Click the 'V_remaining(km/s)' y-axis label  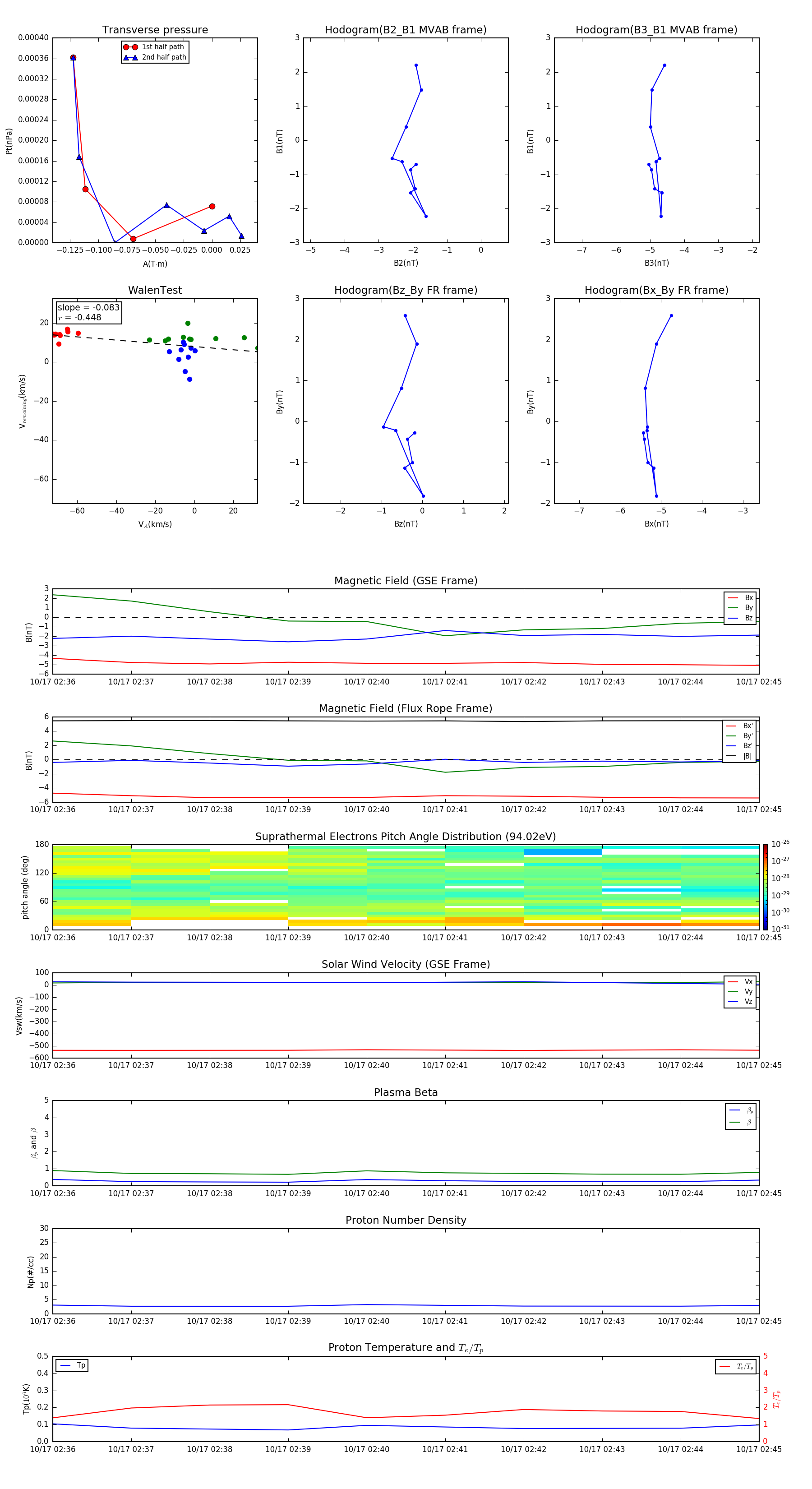tap(23, 401)
